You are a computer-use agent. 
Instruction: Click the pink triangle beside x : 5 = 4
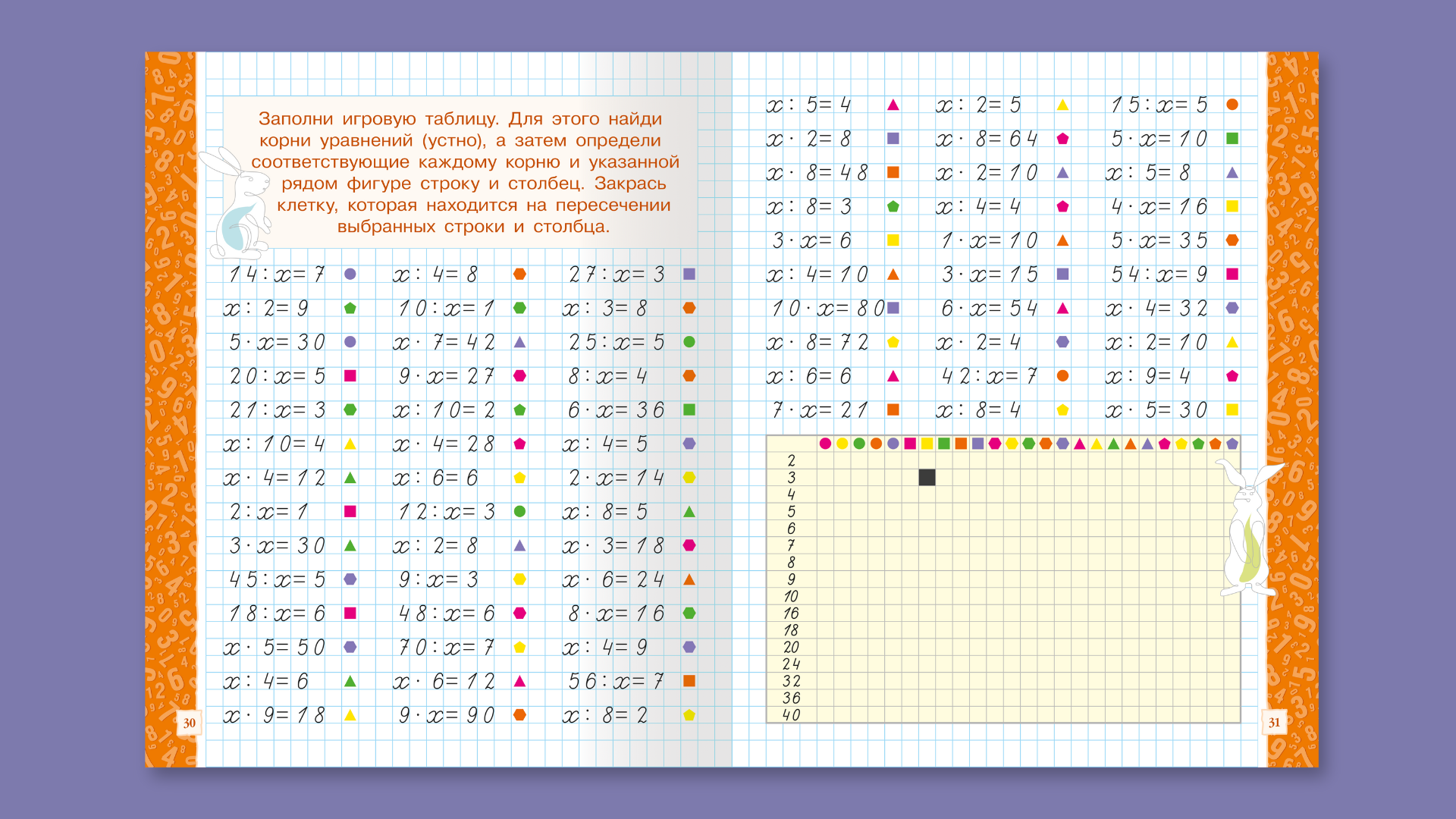893,105
